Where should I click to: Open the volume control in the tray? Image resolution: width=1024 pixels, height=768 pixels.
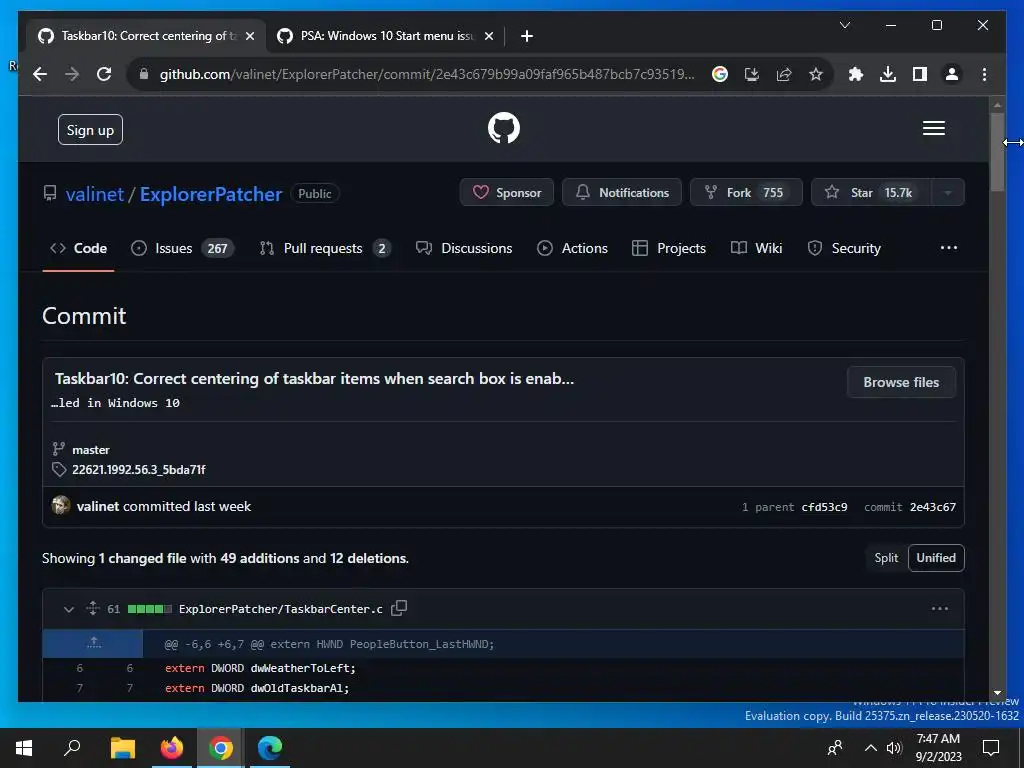tap(895, 748)
